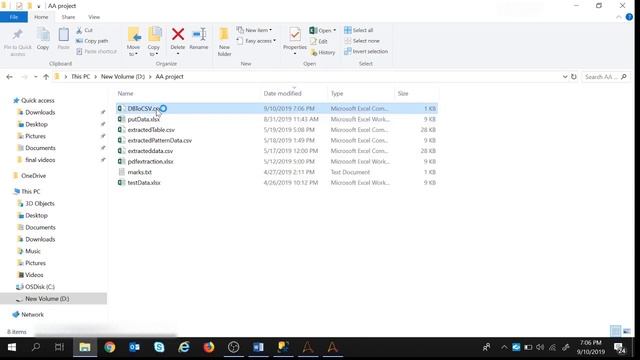This screenshot has width=640, height=360.
Task: Collapse the ribbon with the chevron
Action: (619, 17)
